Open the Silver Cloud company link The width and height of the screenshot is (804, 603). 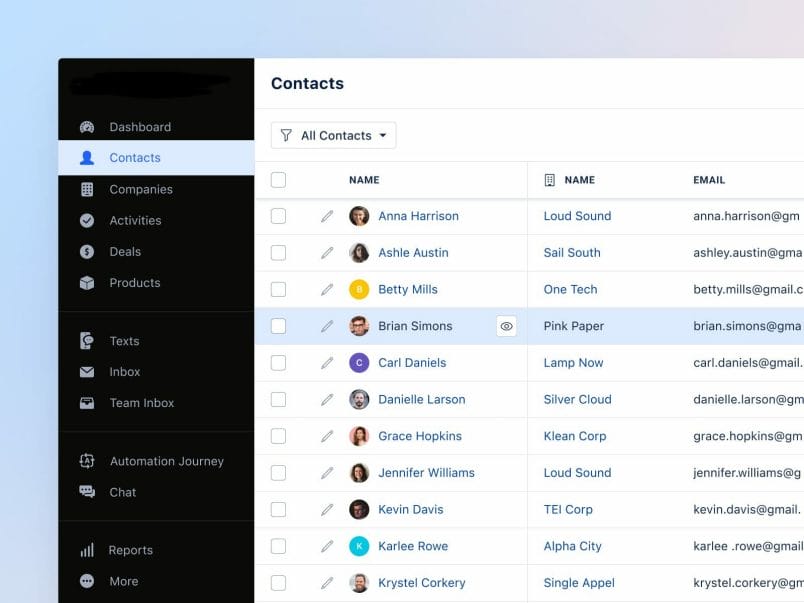[x=577, y=399]
